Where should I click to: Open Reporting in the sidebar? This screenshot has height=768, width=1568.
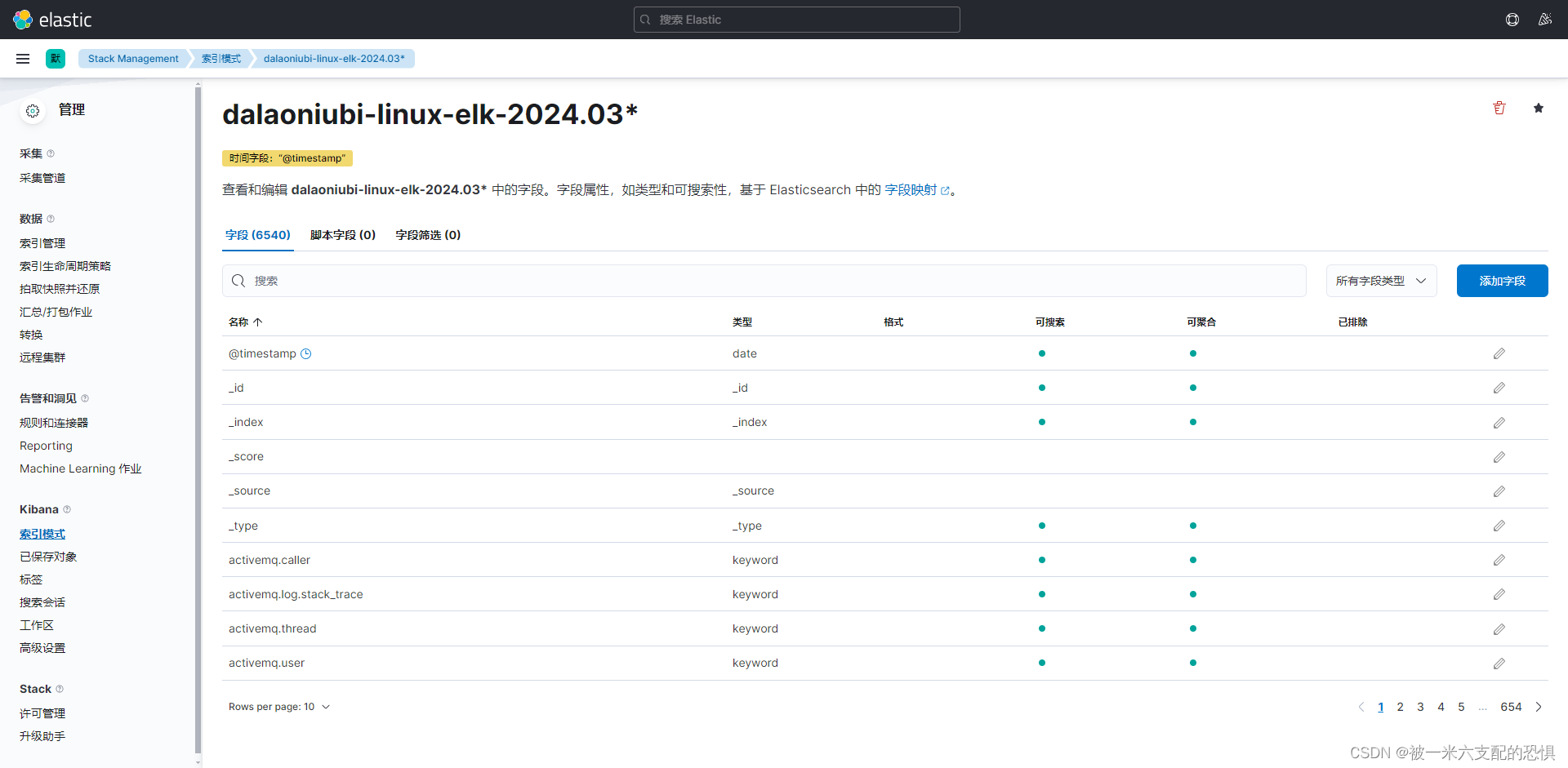tap(46, 446)
